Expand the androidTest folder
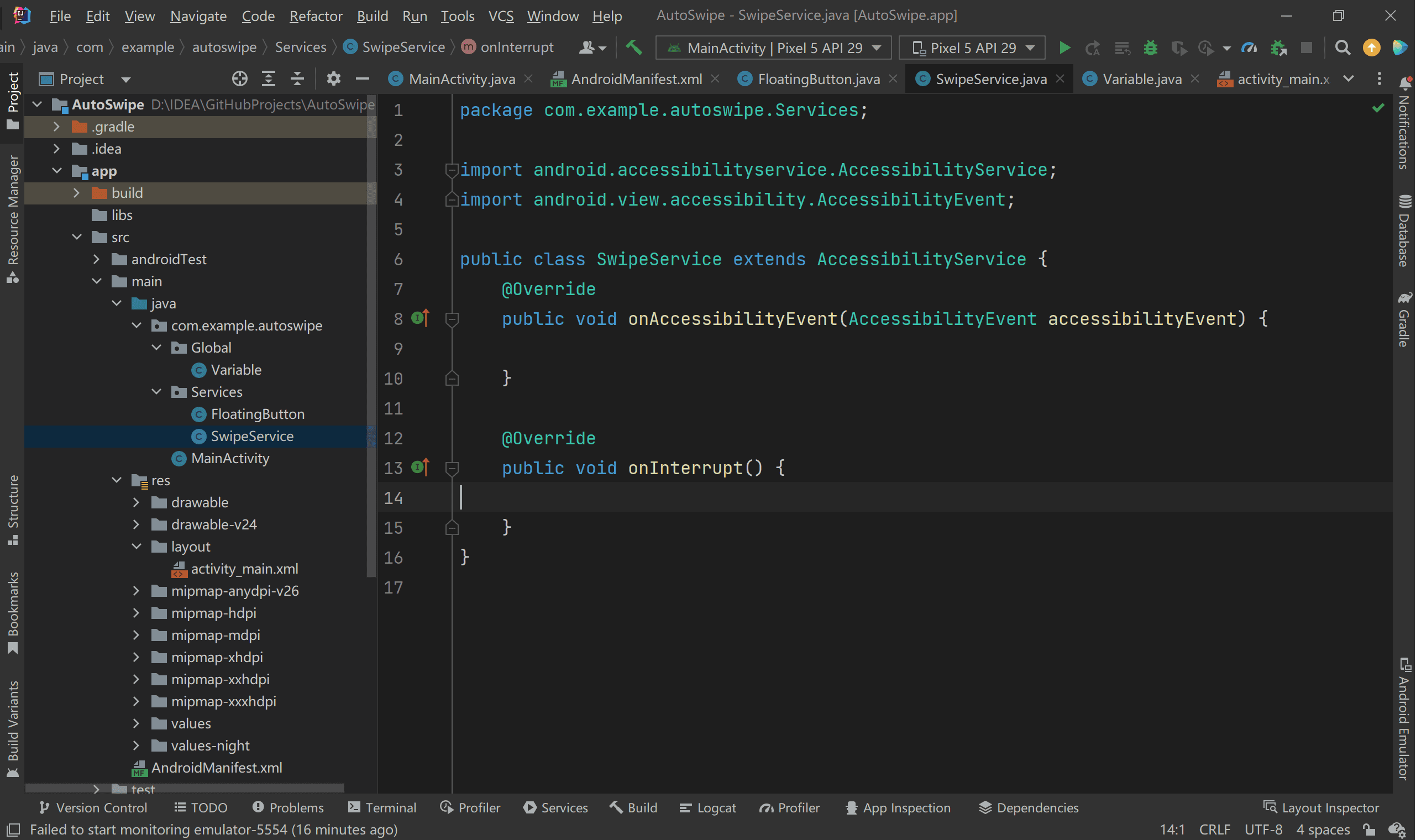This screenshot has height=840, width=1416. click(x=97, y=259)
